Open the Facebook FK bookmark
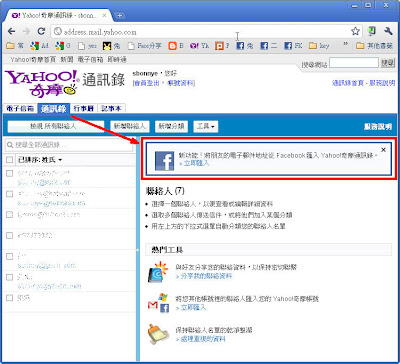This screenshot has width=400, height=364. coord(293,46)
